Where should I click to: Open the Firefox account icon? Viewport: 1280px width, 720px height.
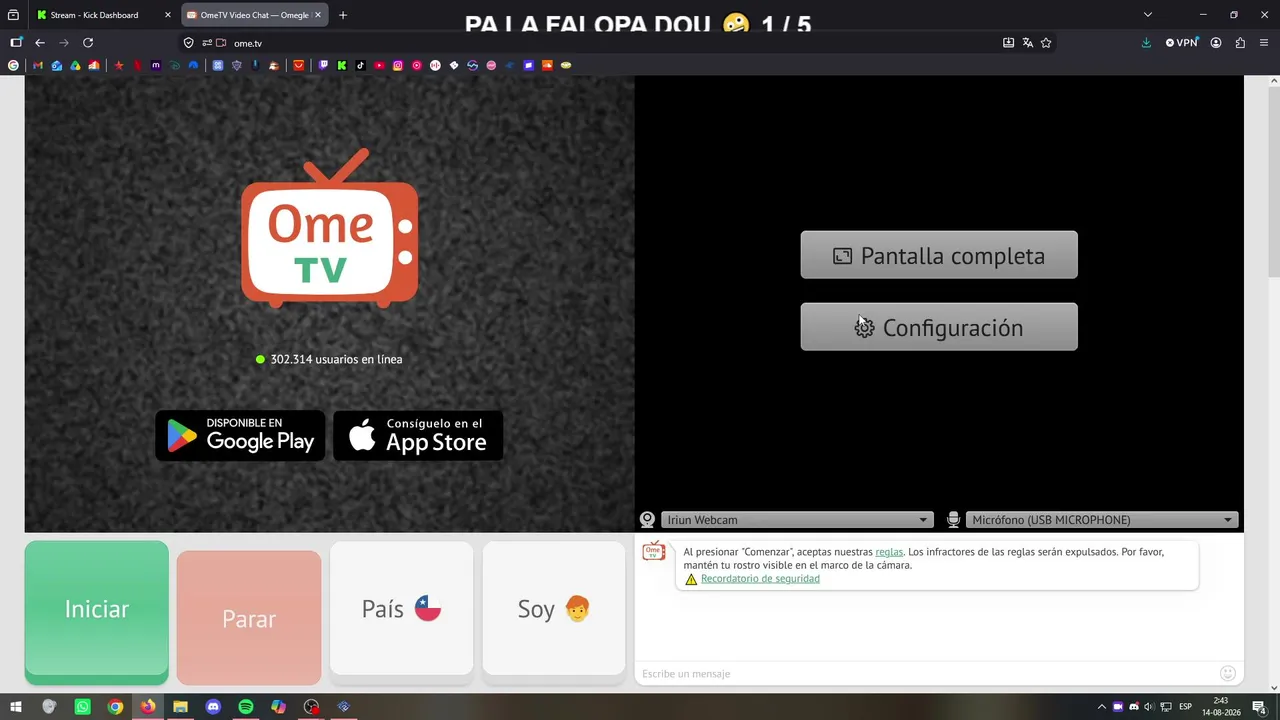[x=1216, y=43]
